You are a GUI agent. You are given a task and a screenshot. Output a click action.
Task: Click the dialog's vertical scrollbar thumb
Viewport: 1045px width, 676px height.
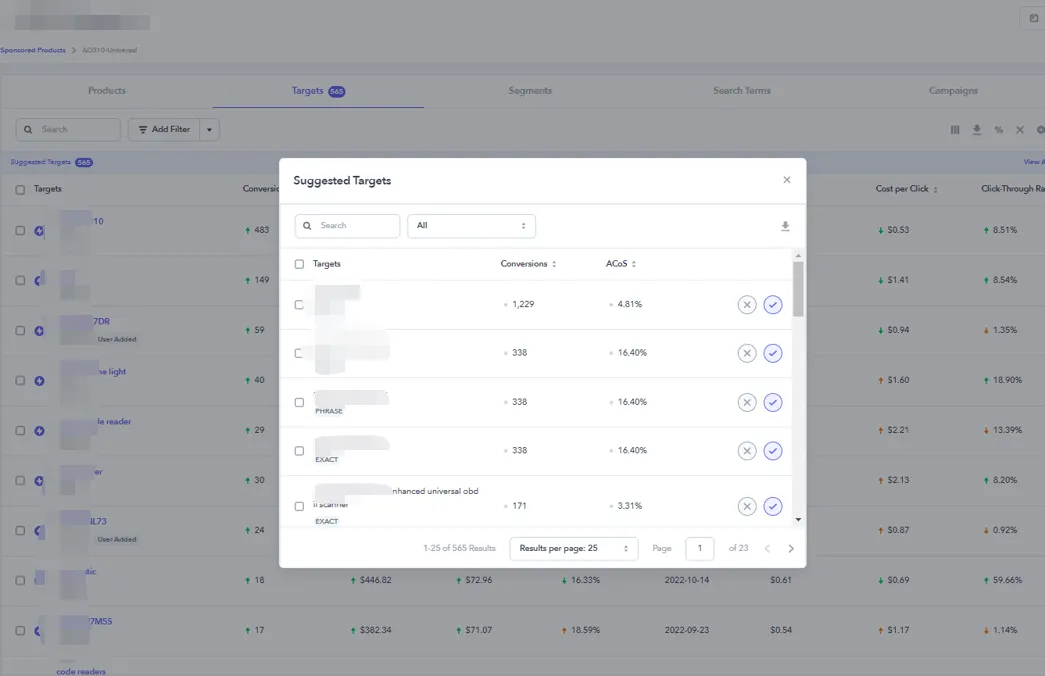coord(798,289)
